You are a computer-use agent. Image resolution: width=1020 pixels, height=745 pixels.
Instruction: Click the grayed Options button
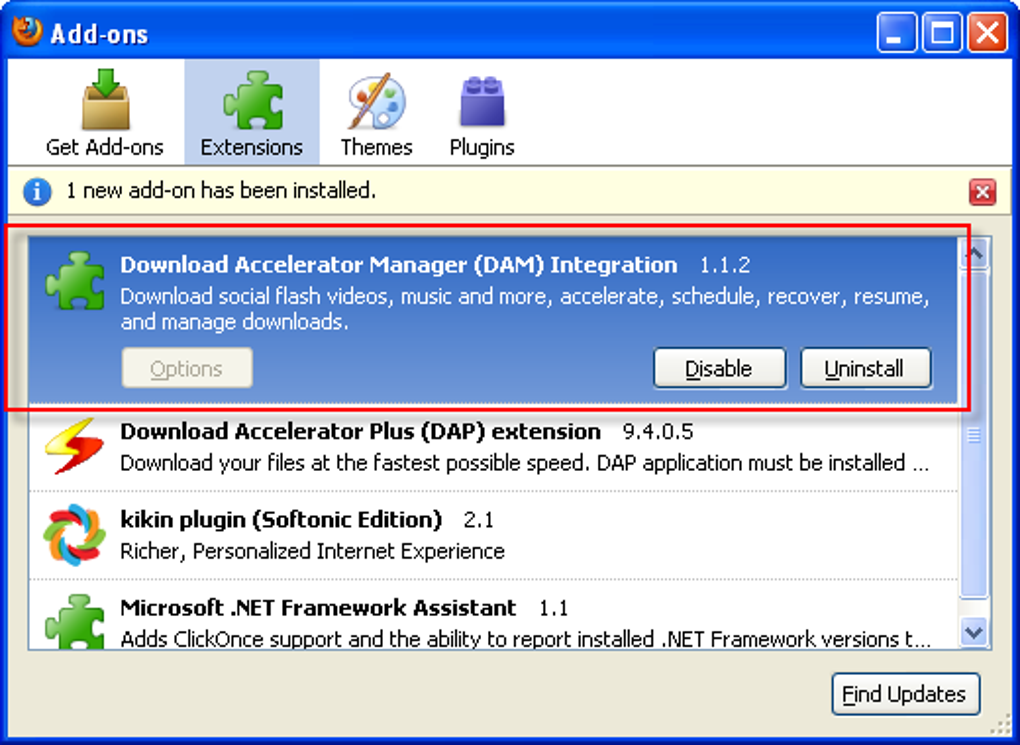point(187,368)
